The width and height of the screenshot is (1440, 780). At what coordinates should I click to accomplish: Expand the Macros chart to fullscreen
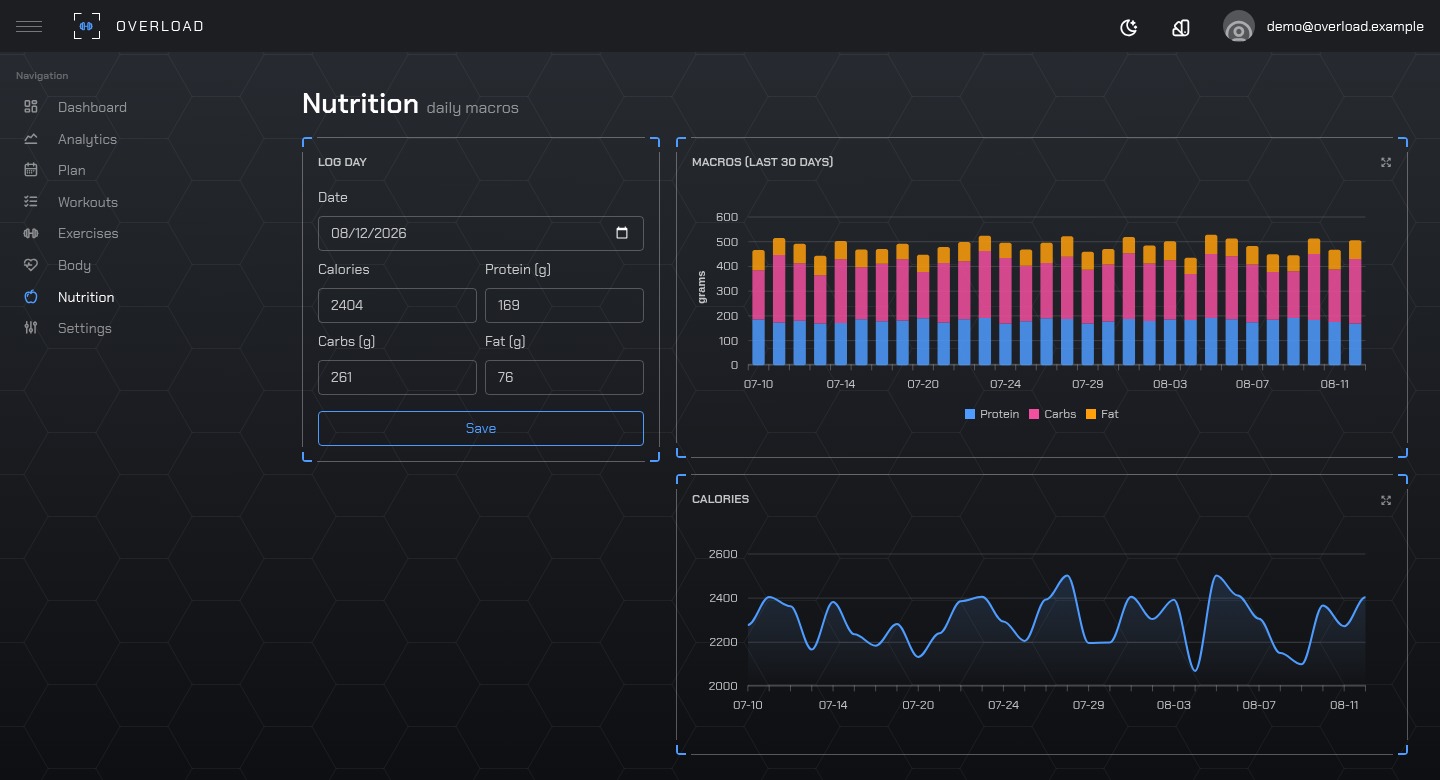(x=1386, y=162)
